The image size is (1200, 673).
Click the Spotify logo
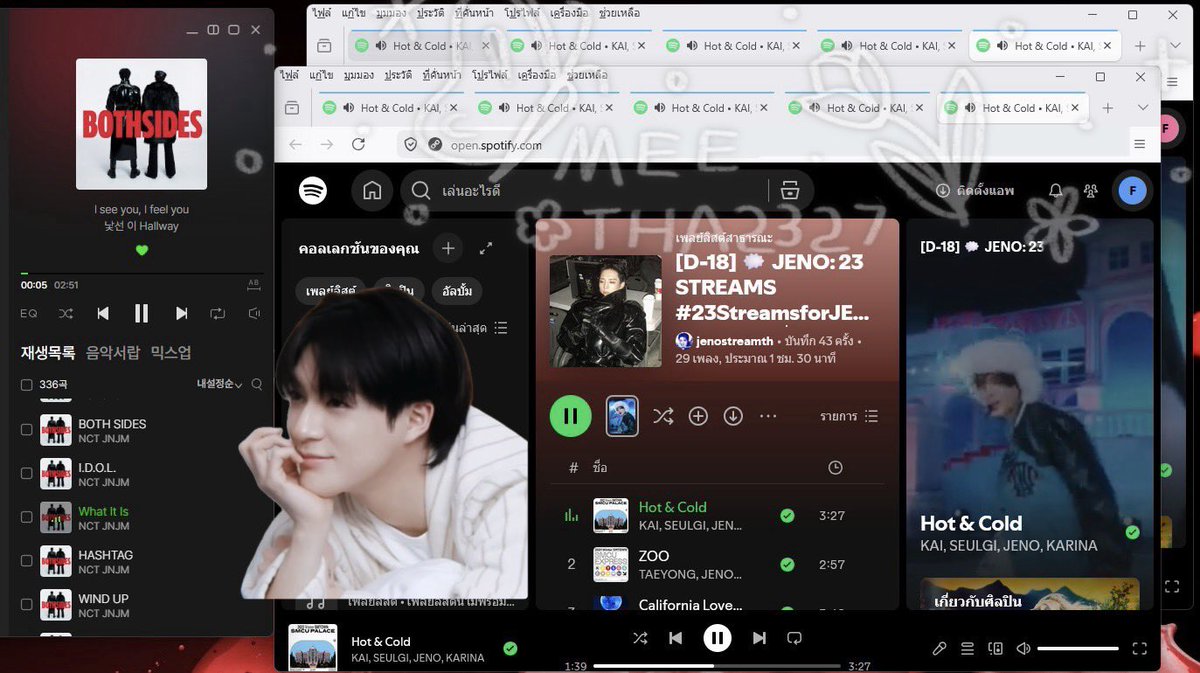coord(313,190)
